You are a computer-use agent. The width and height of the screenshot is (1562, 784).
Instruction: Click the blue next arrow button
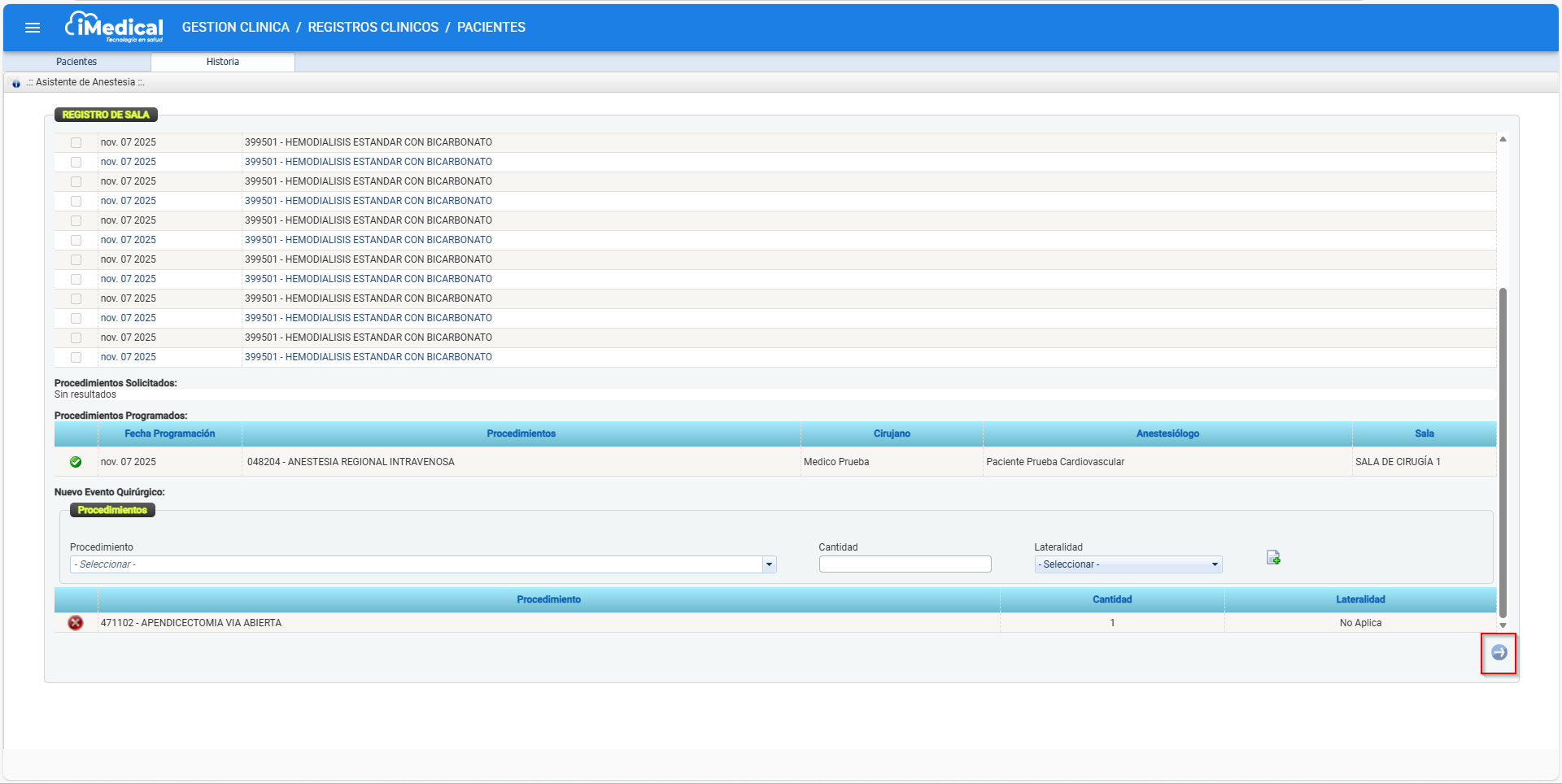(1499, 652)
